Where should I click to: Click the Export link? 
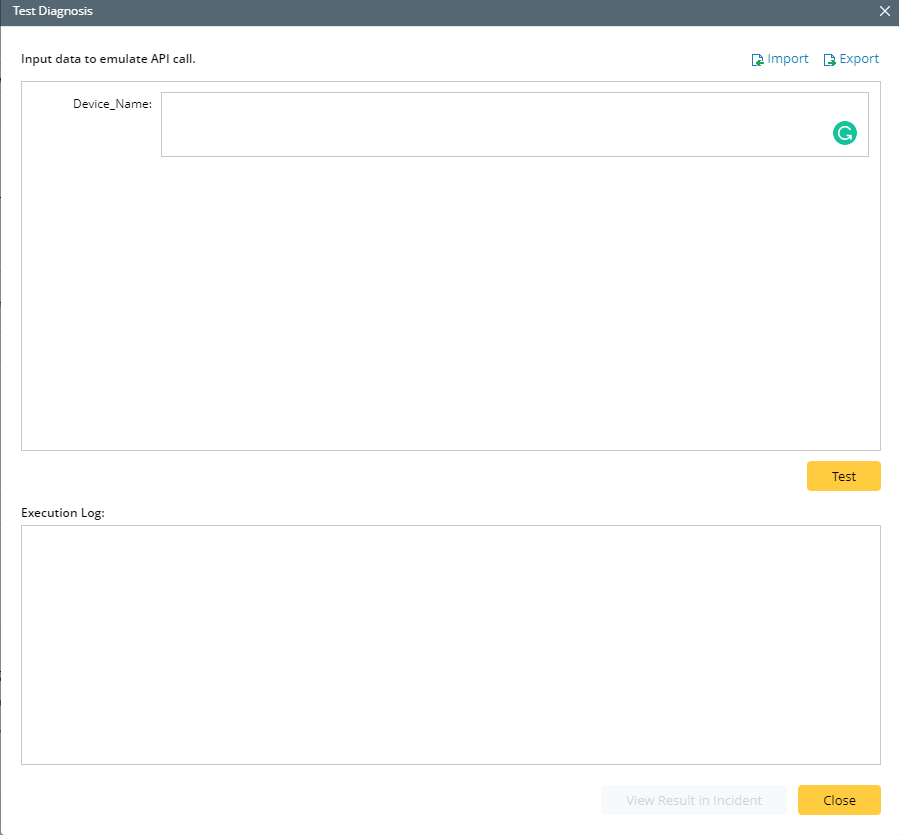(859, 59)
